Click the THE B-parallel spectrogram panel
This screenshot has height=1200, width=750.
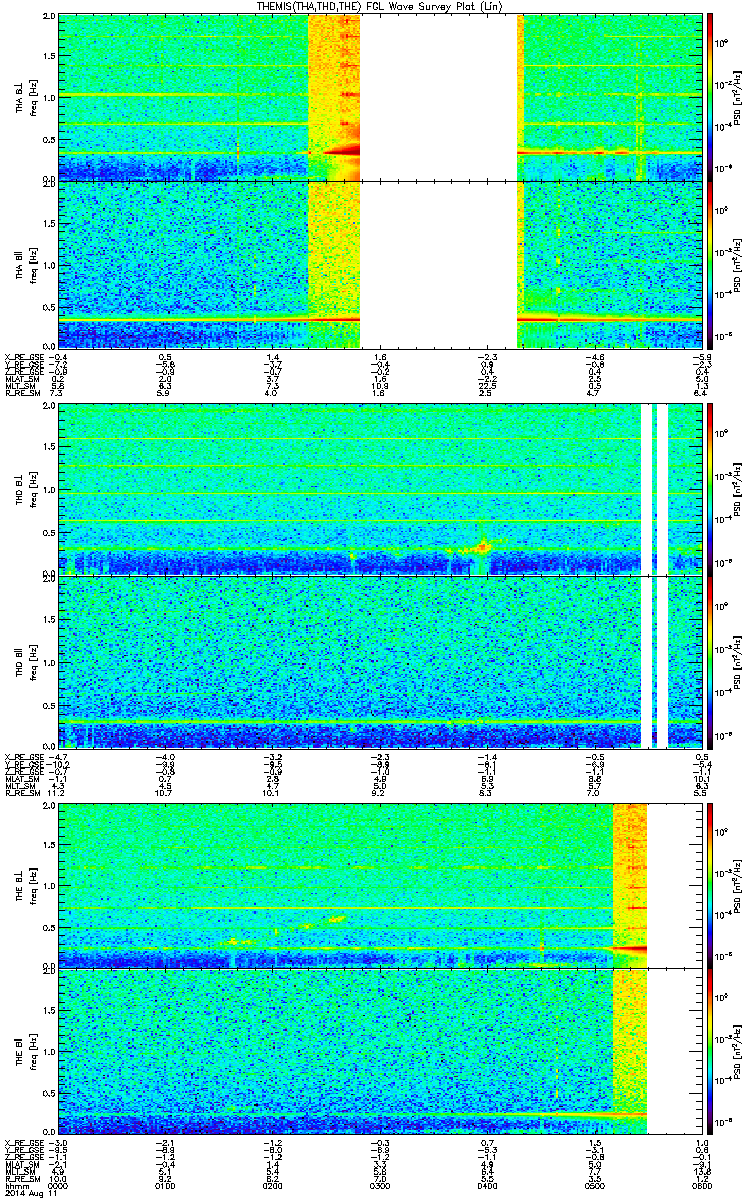pyautogui.click(x=378, y=1052)
